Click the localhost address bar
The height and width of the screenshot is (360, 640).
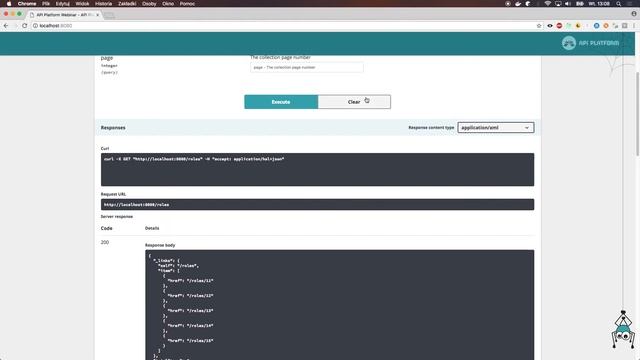click(286, 25)
